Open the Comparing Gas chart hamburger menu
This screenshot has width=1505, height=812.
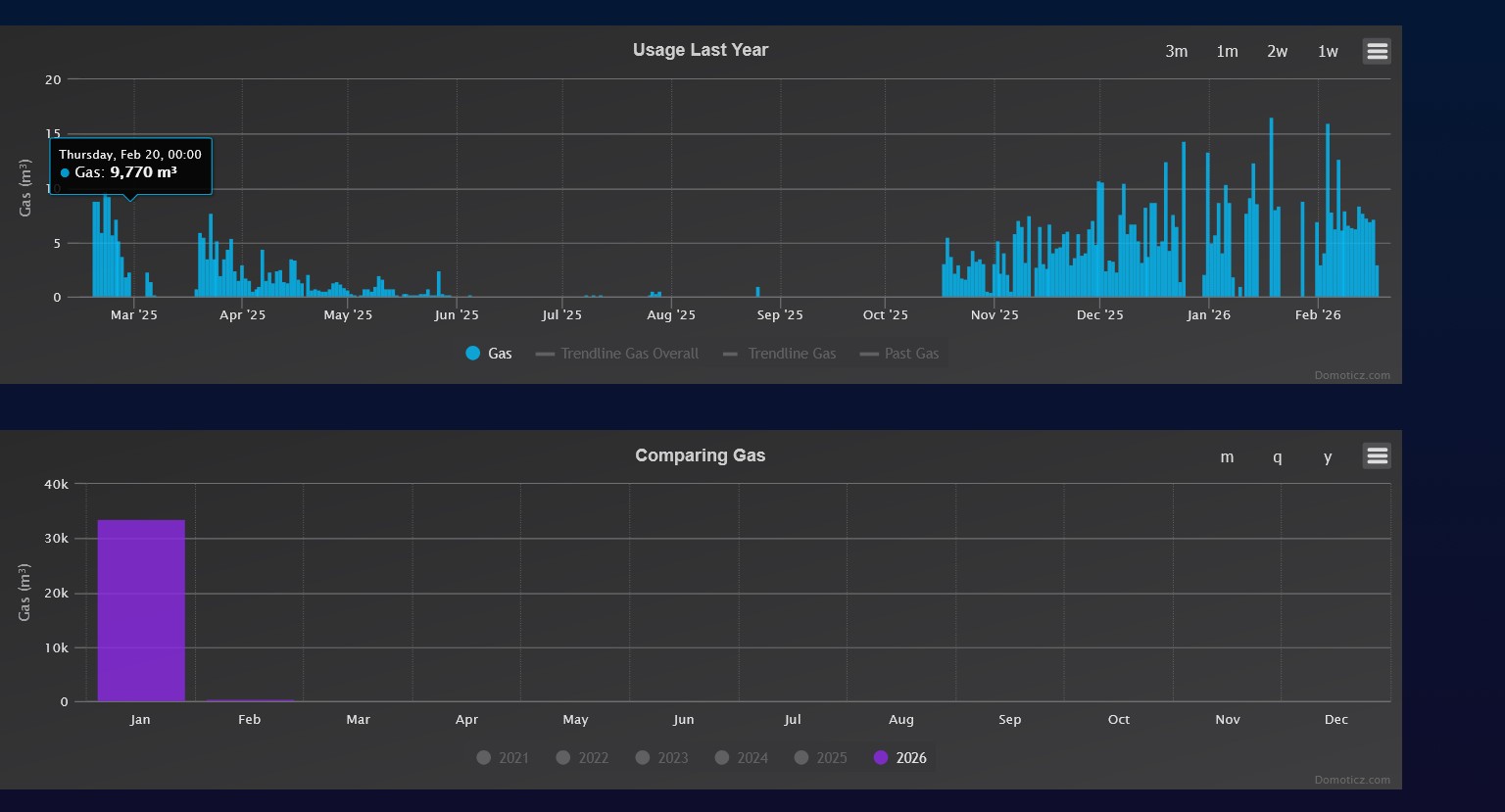[x=1377, y=456]
